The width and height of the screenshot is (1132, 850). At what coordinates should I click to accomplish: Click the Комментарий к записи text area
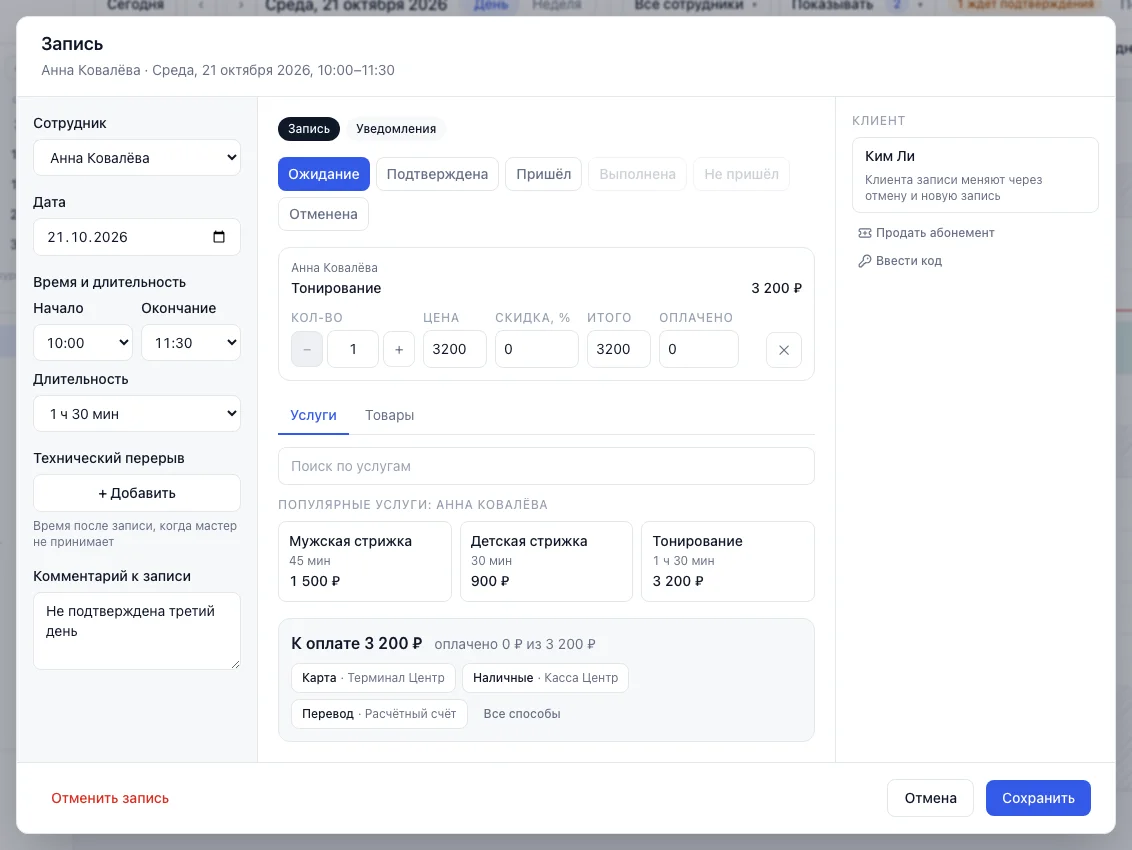point(136,630)
